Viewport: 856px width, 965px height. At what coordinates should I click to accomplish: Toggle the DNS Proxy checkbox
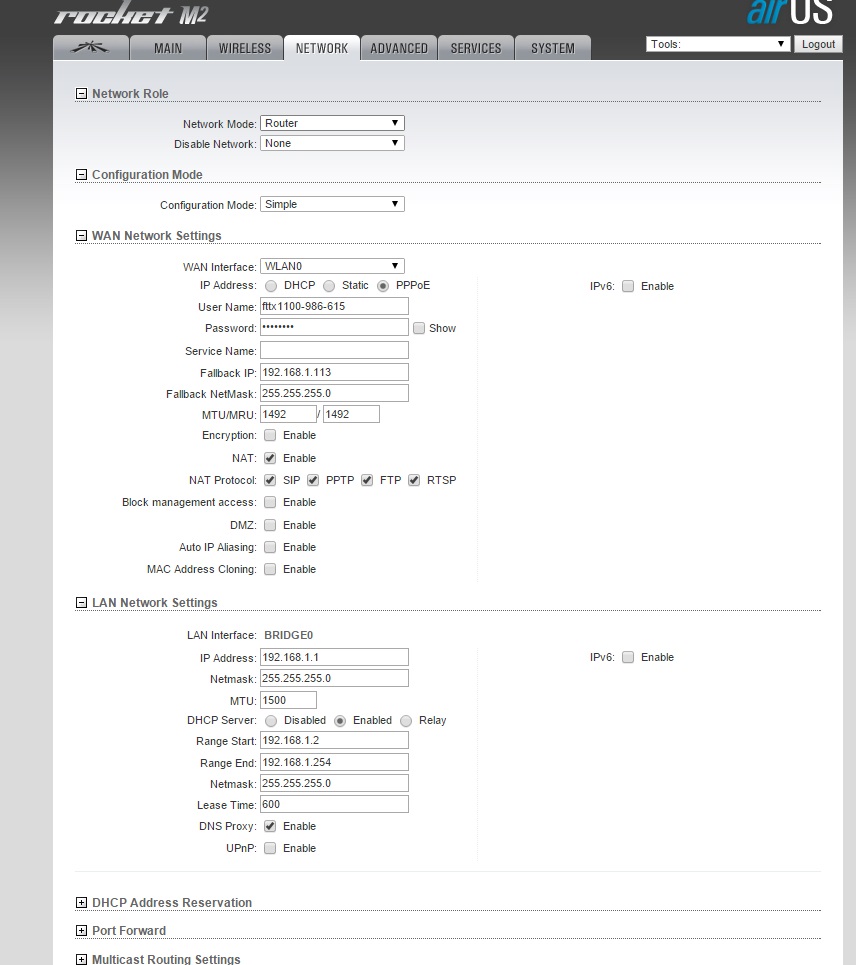click(x=270, y=826)
